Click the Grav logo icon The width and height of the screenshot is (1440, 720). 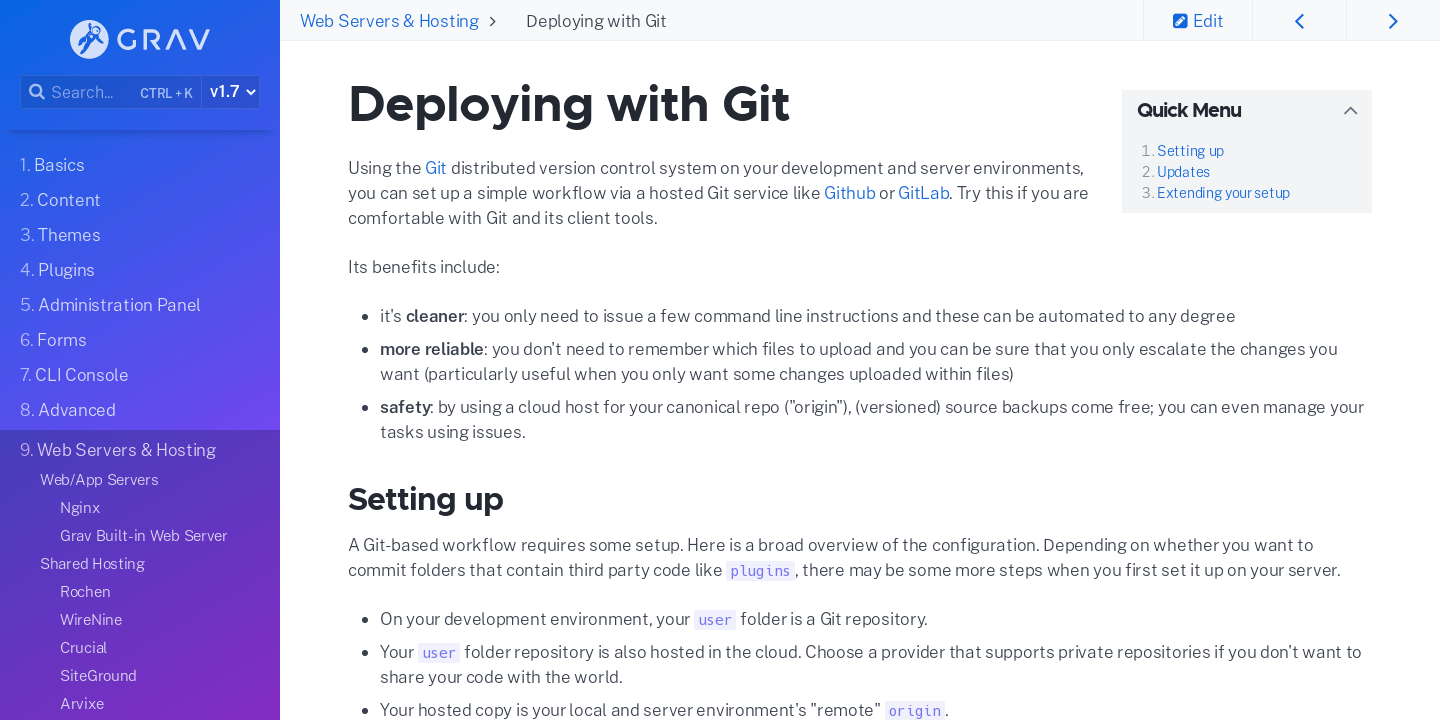(88, 38)
